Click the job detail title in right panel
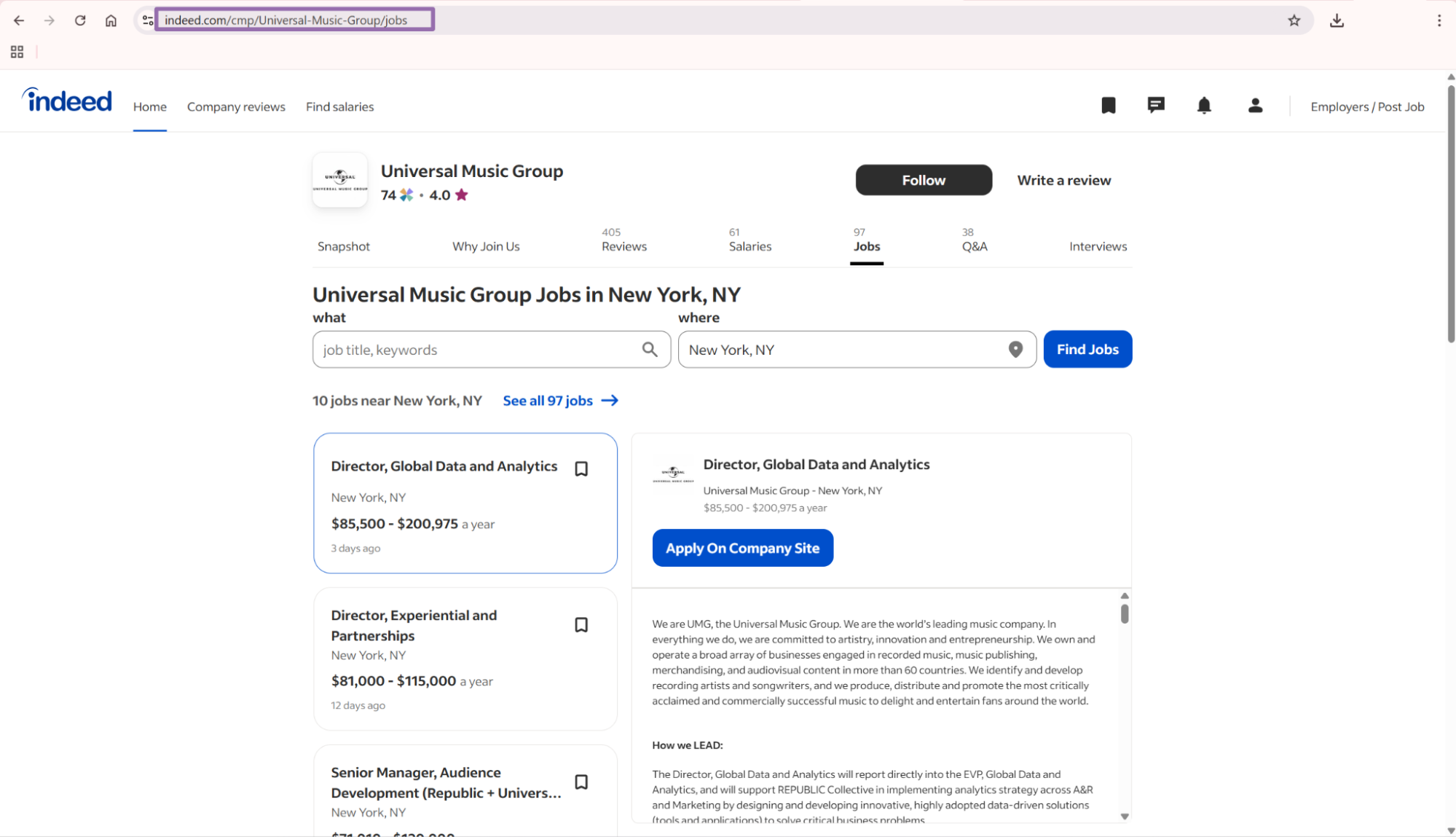The width and height of the screenshot is (1456, 837). pos(816,465)
